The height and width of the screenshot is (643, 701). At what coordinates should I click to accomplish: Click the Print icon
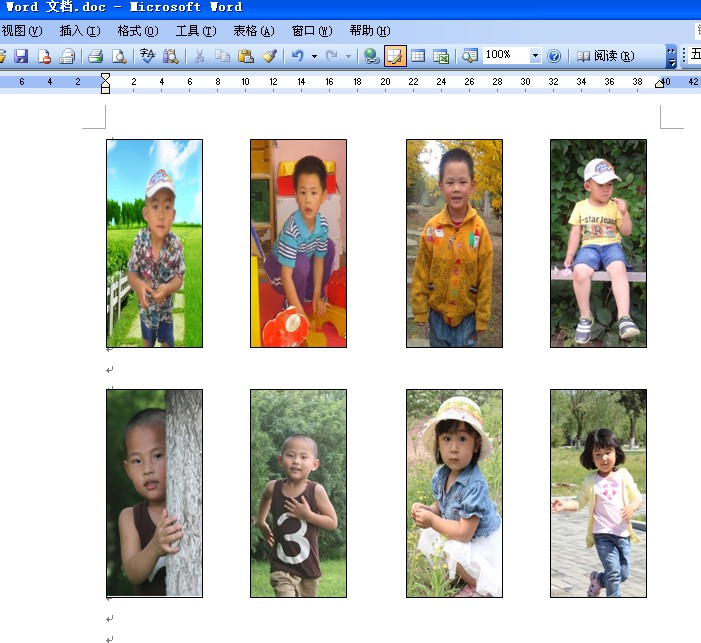click(95, 56)
